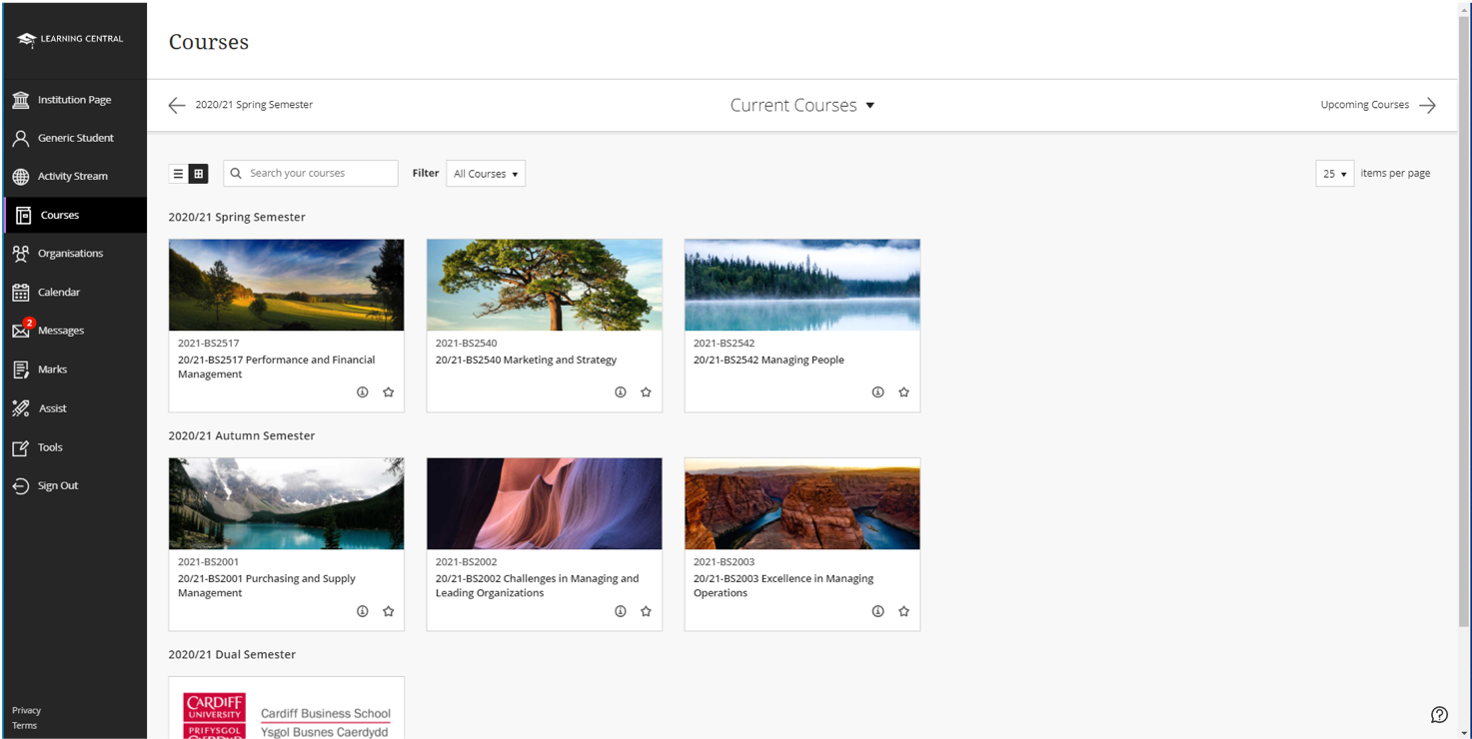This screenshot has width=1472, height=739.
Task: Favourite the Managing People course card
Action: click(903, 392)
